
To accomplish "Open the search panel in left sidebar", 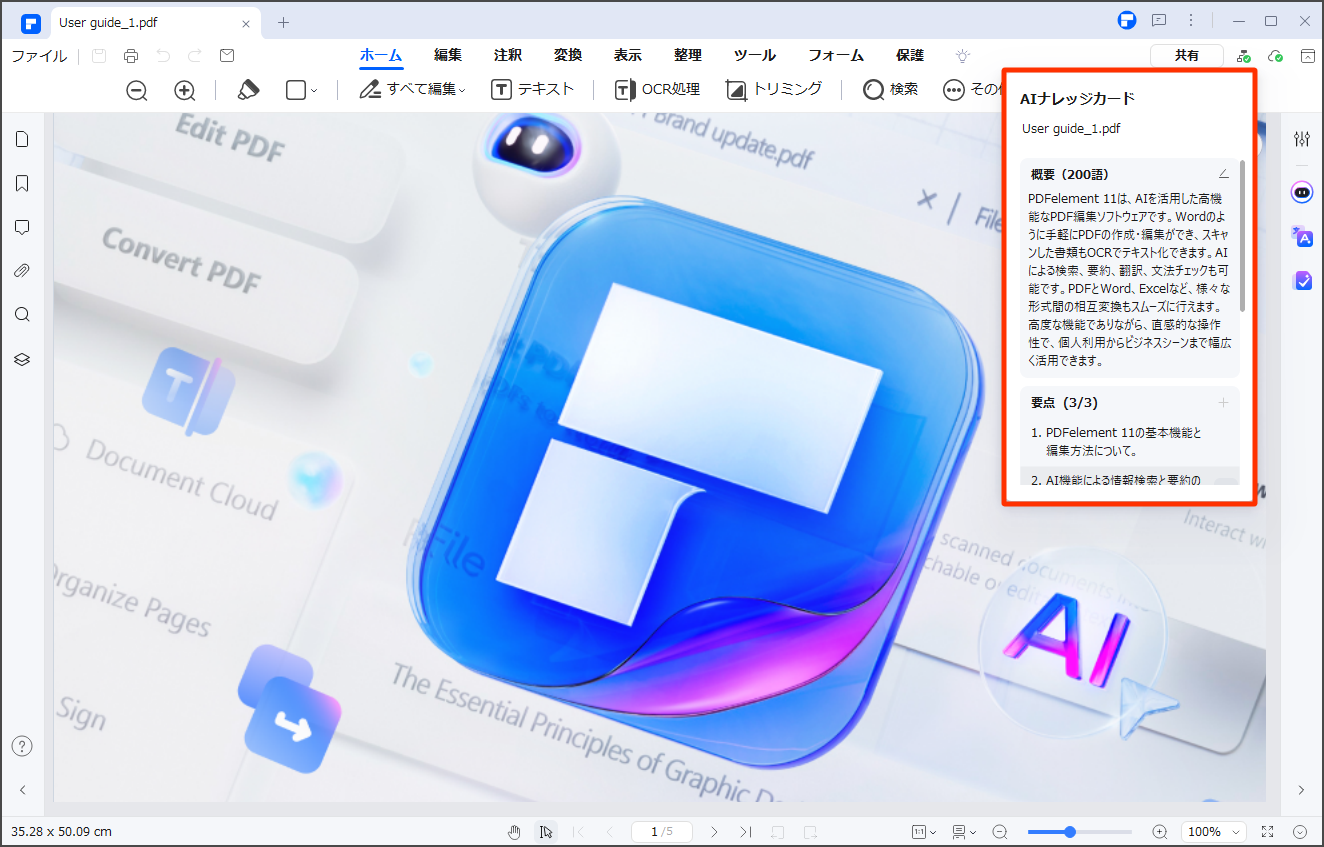I will 22,315.
